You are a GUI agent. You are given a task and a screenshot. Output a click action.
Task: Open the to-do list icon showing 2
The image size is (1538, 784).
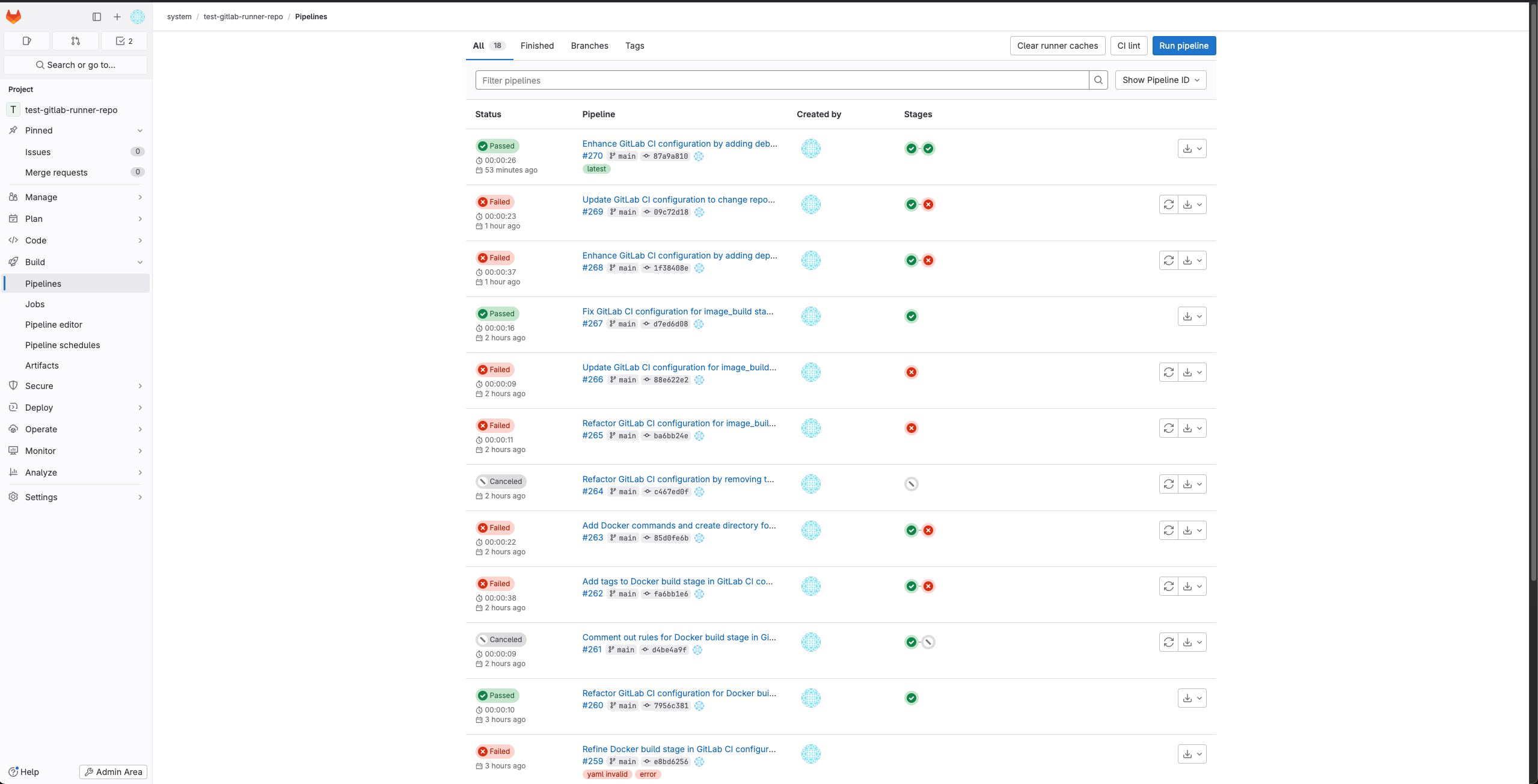[124, 41]
